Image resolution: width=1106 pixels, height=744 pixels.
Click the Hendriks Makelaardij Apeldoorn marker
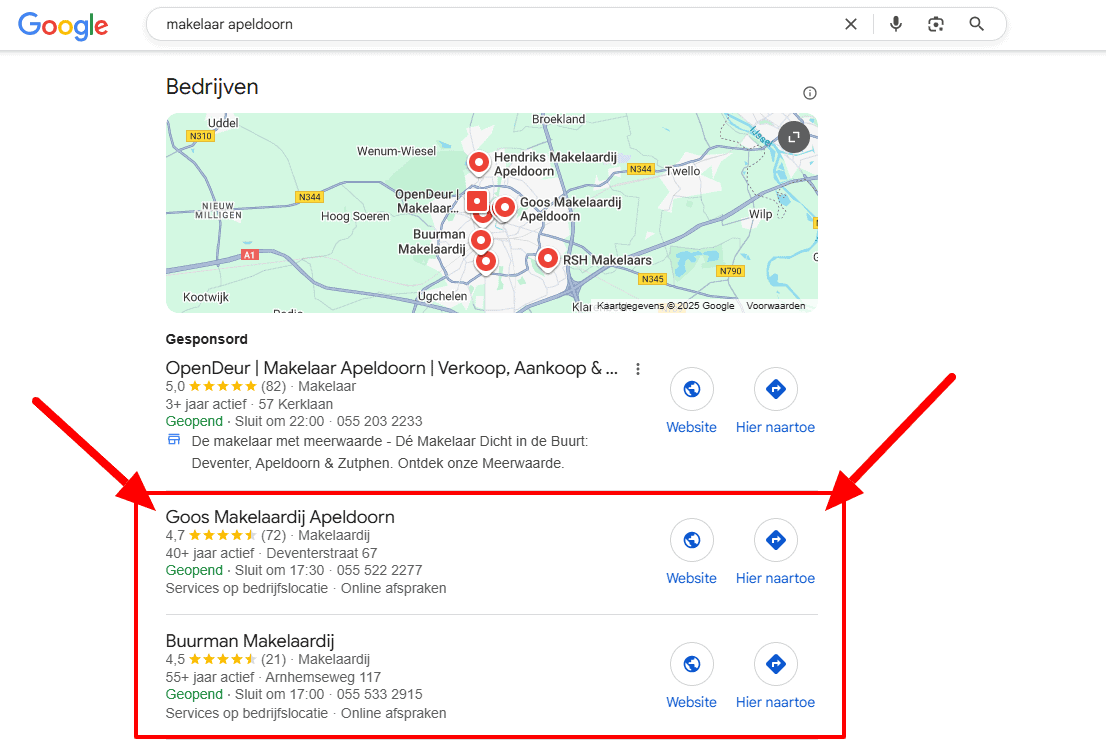[x=478, y=162]
